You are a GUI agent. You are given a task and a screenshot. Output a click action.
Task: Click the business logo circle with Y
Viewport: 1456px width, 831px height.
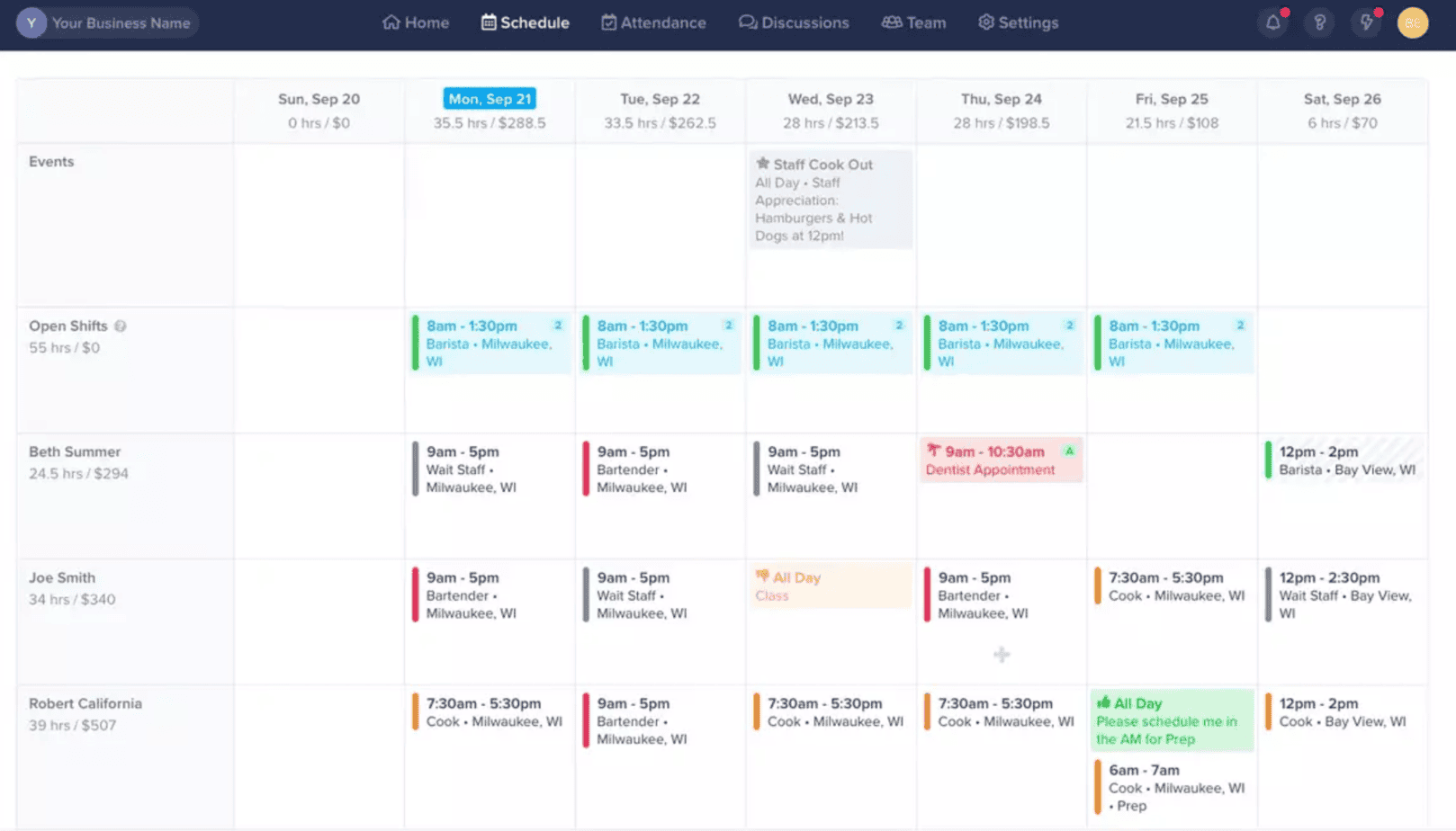[x=31, y=21]
